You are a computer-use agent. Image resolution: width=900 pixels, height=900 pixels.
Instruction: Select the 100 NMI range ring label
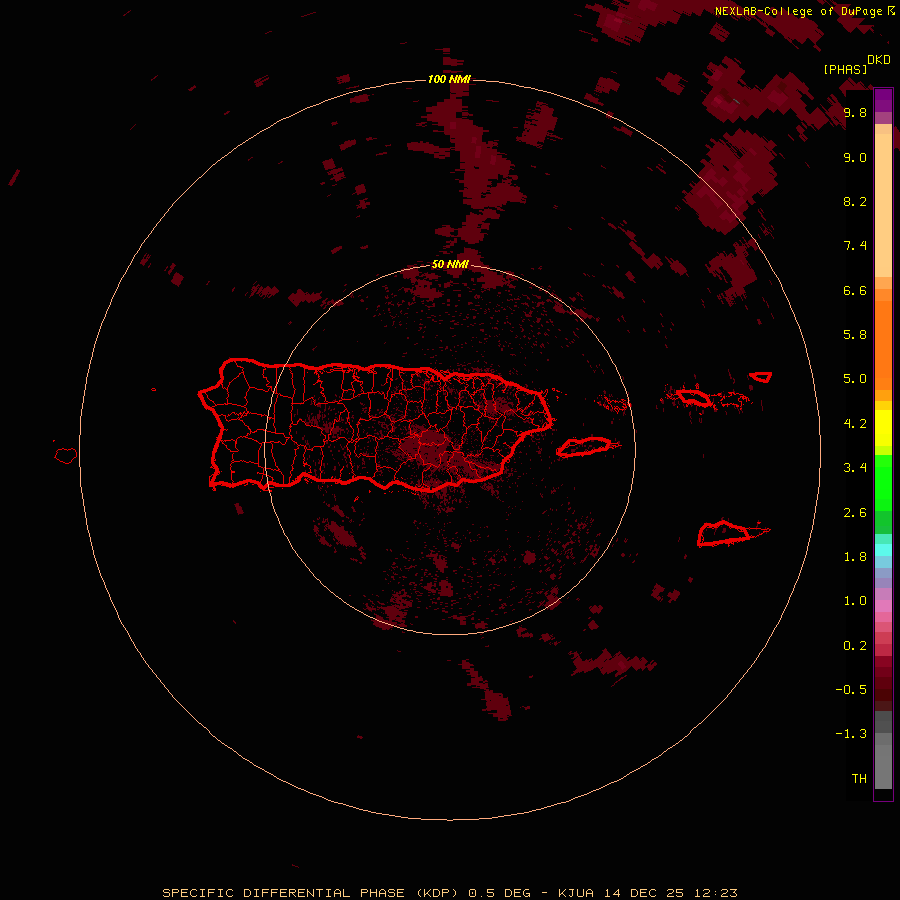point(449,79)
